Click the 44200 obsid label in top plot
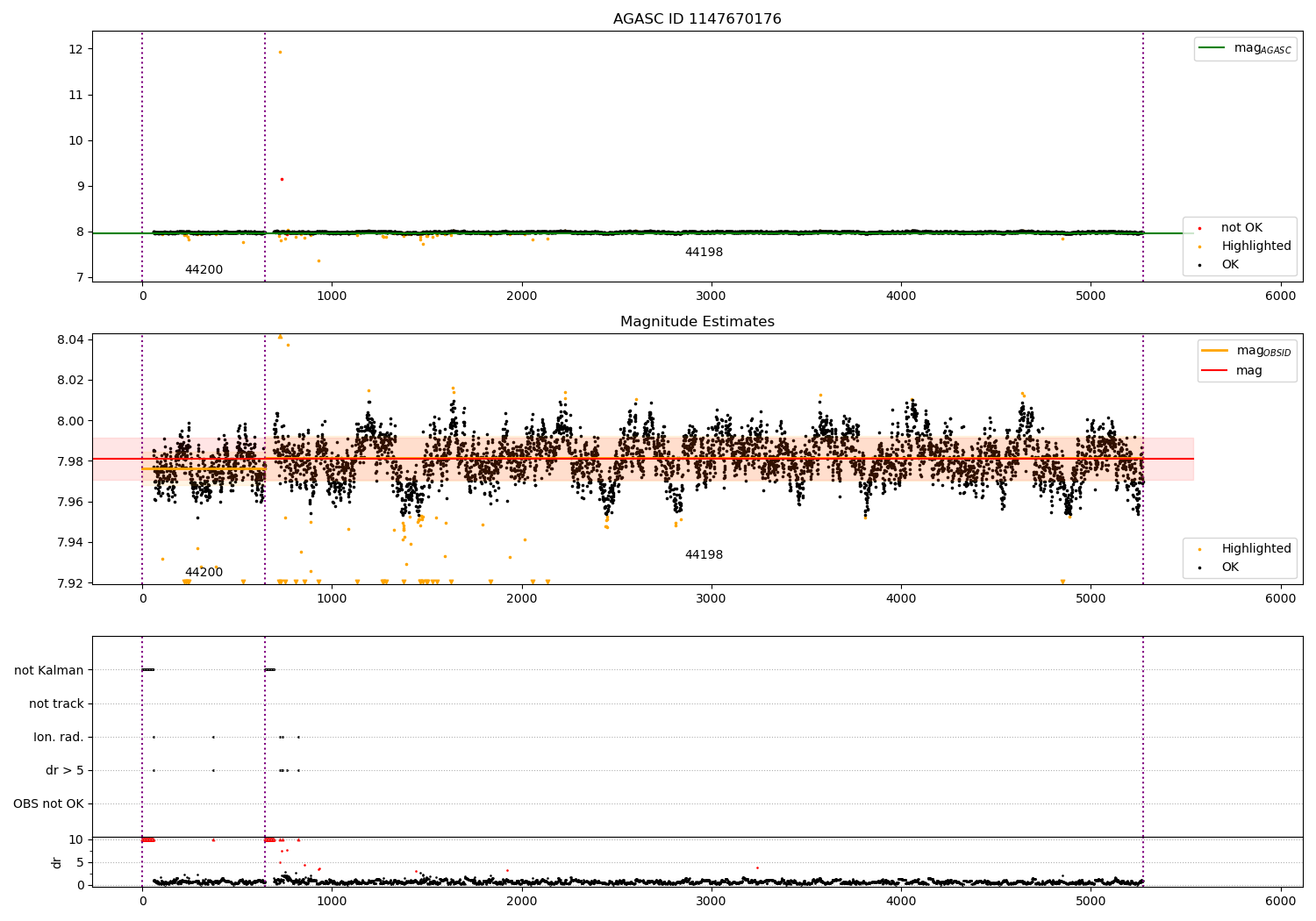The height and width of the screenshot is (921, 1316). pos(204,270)
